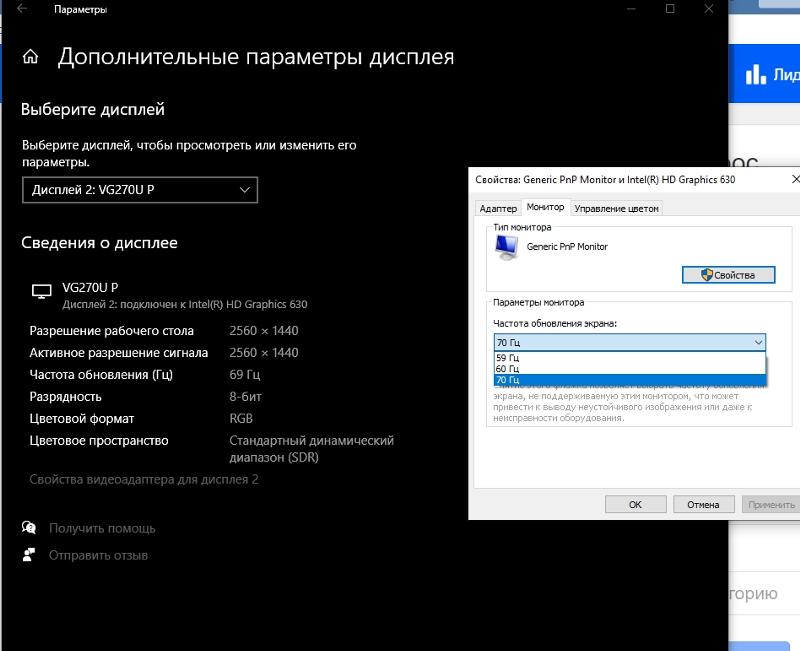Click the Отправить отзыв feedback icon
The width and height of the screenshot is (800, 651).
[29, 555]
